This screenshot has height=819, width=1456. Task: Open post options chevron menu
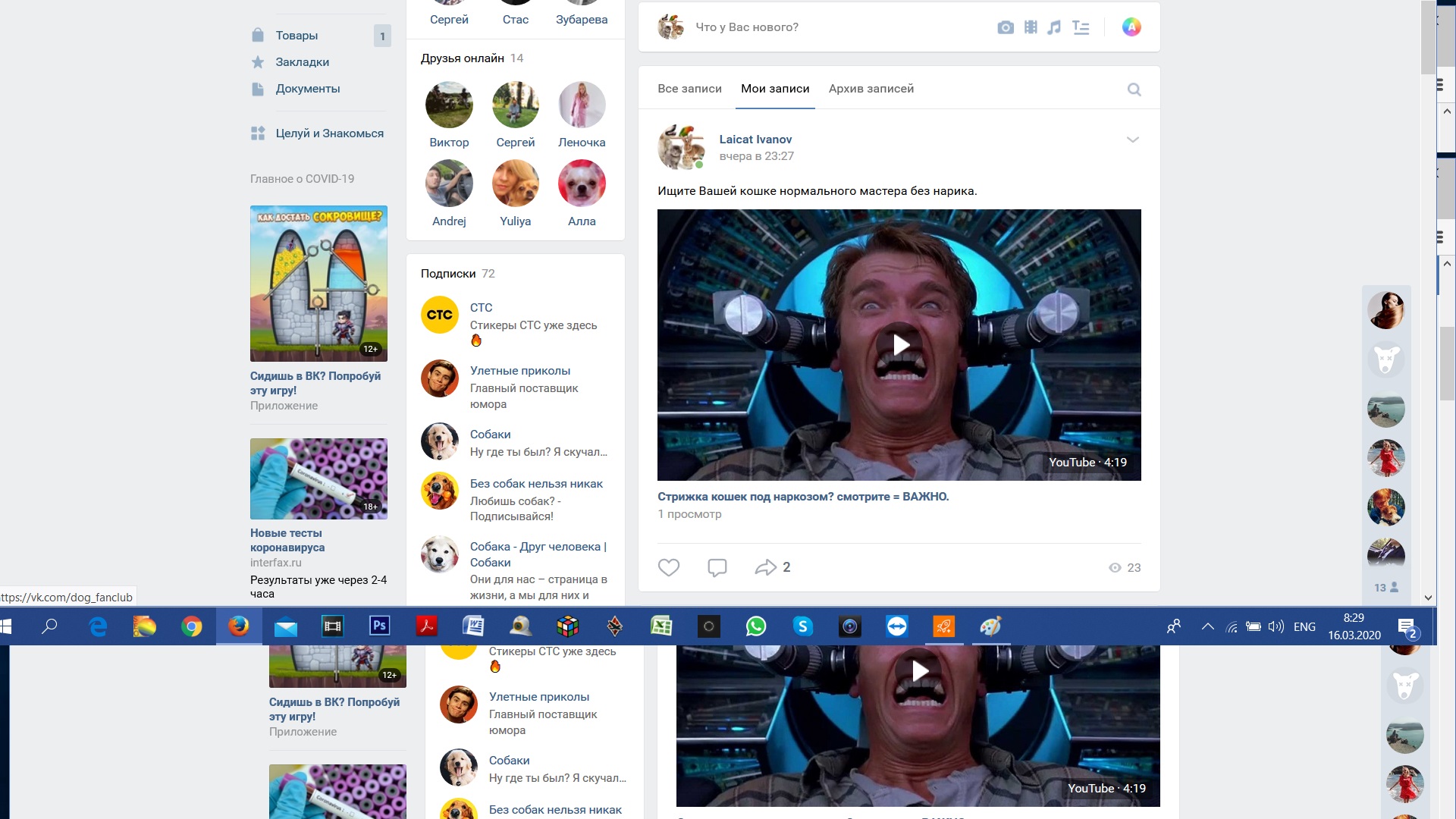click(x=1133, y=140)
